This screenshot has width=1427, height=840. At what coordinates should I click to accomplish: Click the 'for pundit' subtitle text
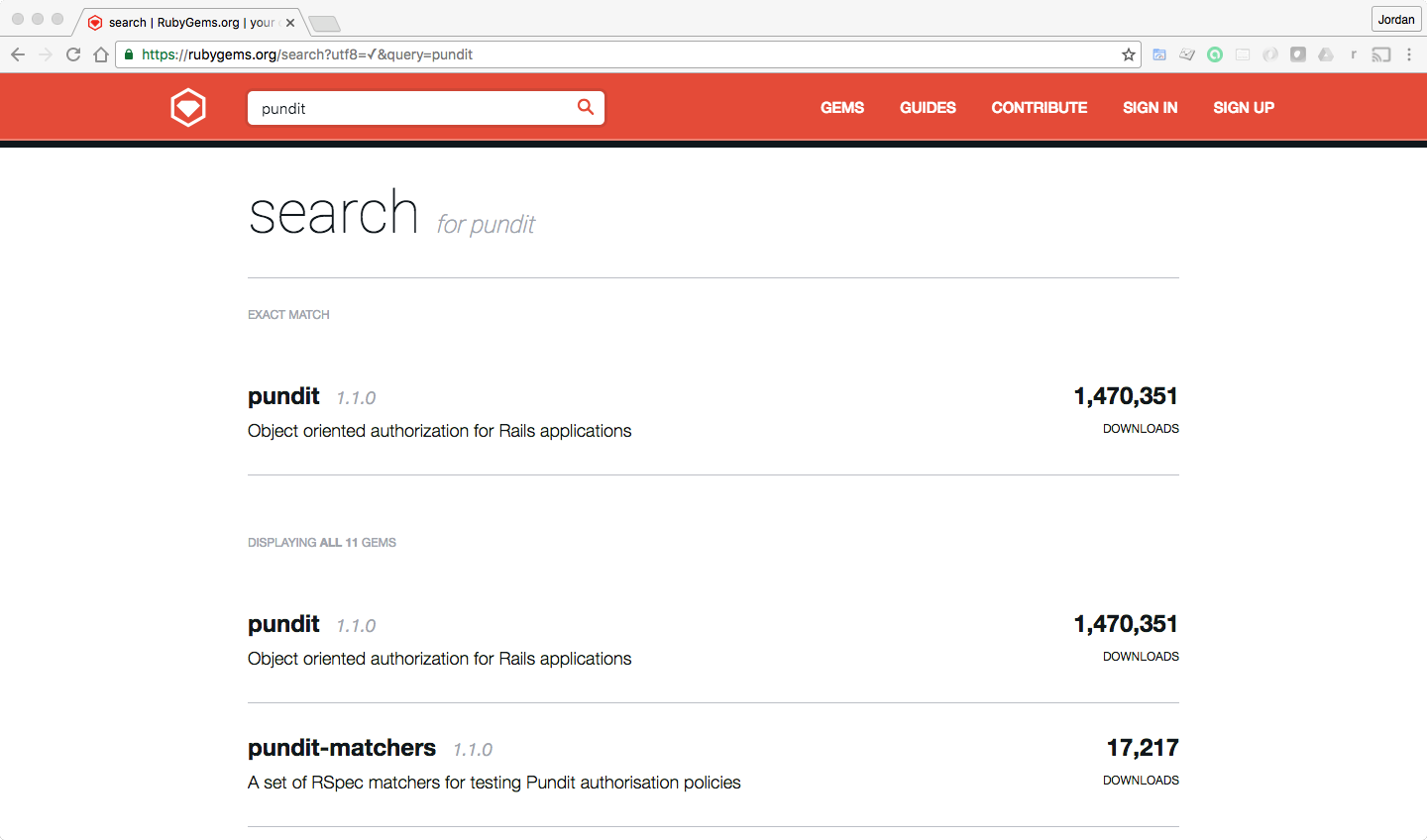pyautogui.click(x=486, y=225)
